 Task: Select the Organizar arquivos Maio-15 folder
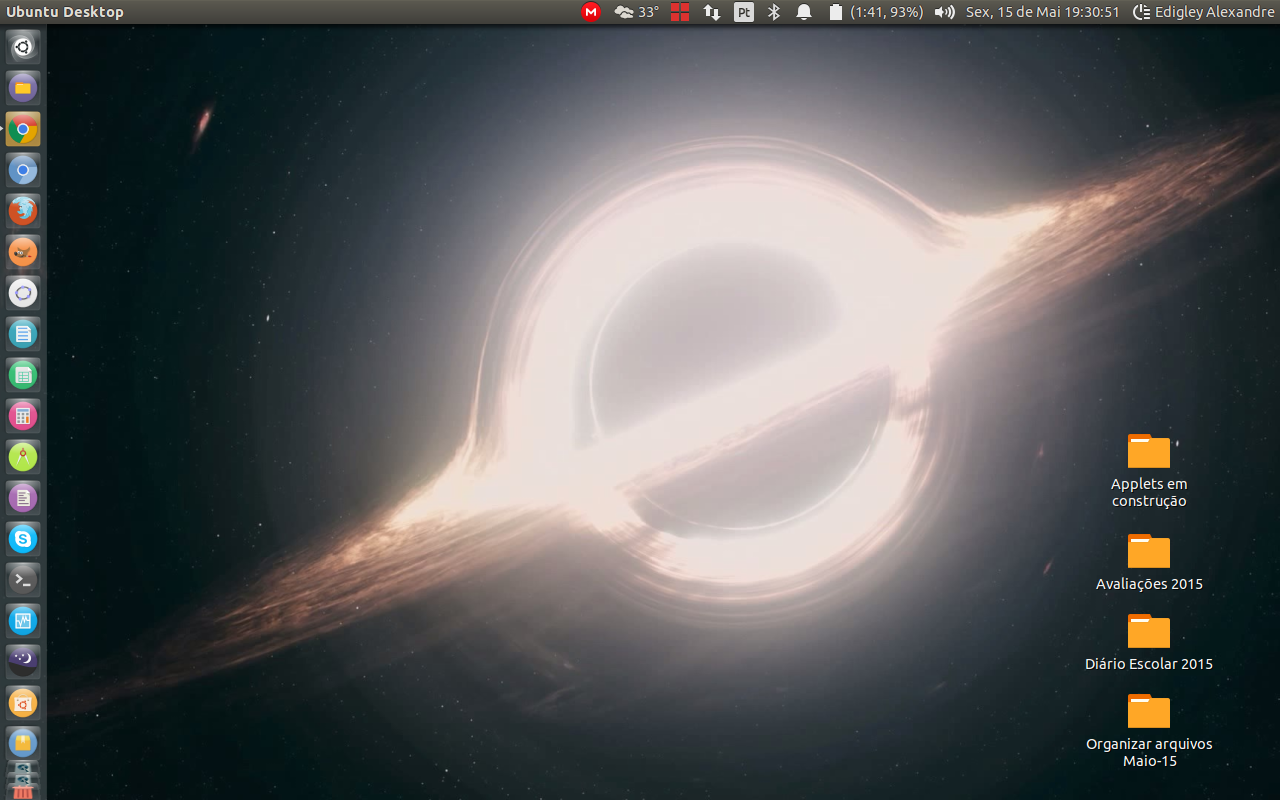tap(1149, 731)
